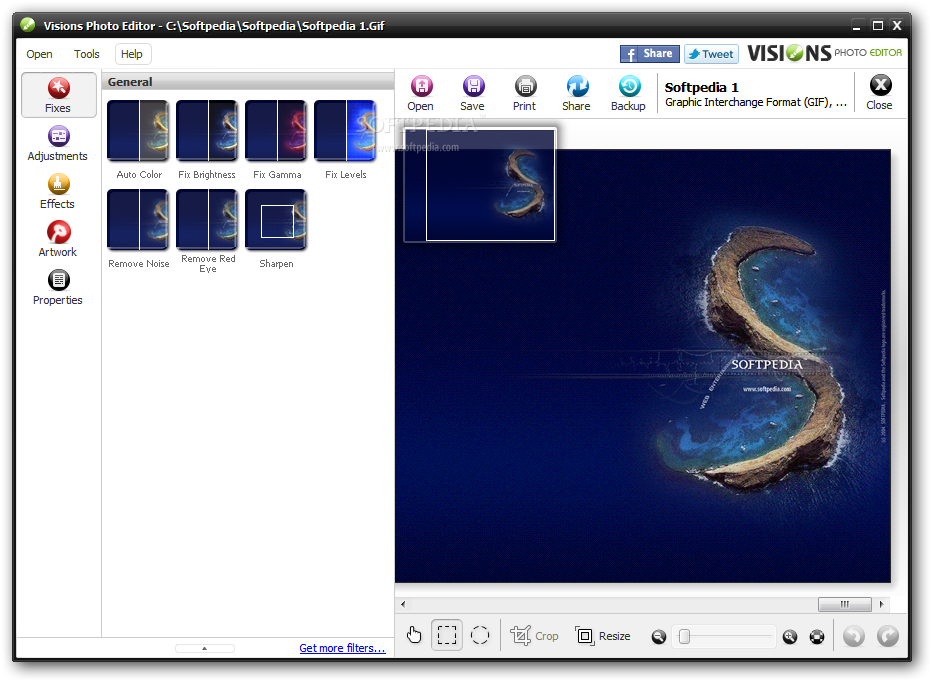
Task: Click the undo arrow button
Action: pos(854,636)
